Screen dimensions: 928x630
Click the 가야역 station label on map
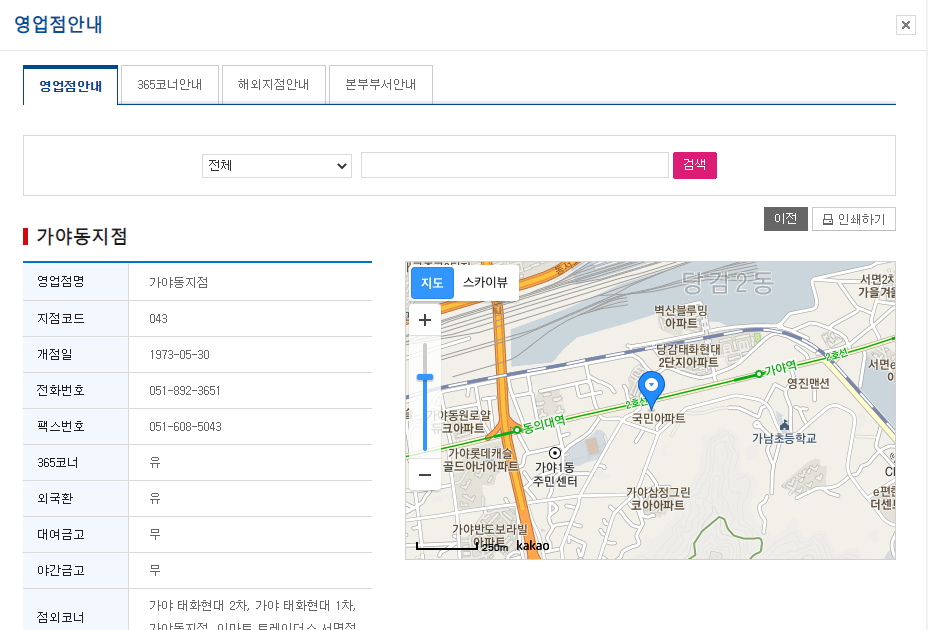tap(780, 368)
